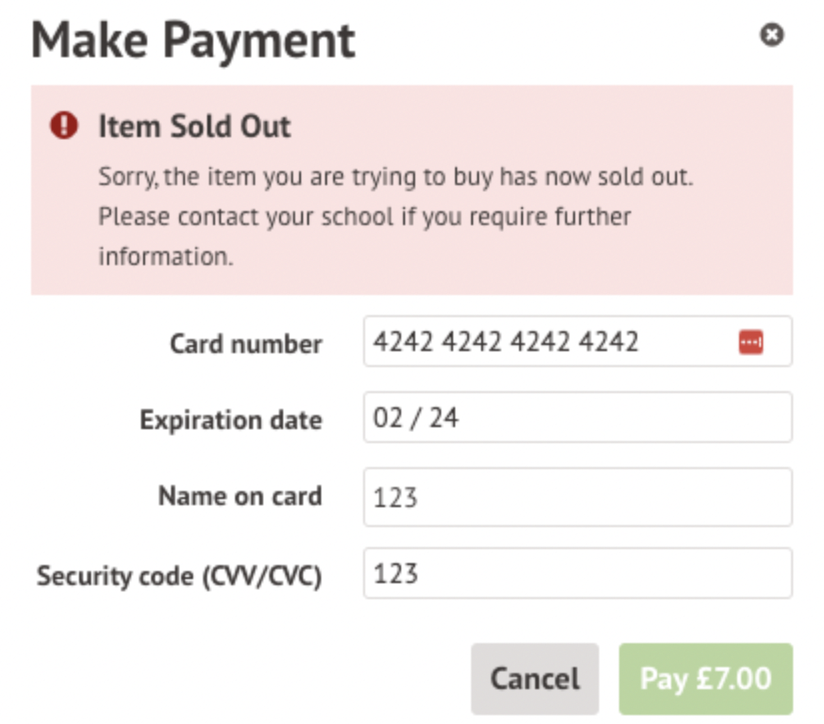Click the Pay £7.00 button
This screenshot has height=724, width=824.
(x=705, y=679)
